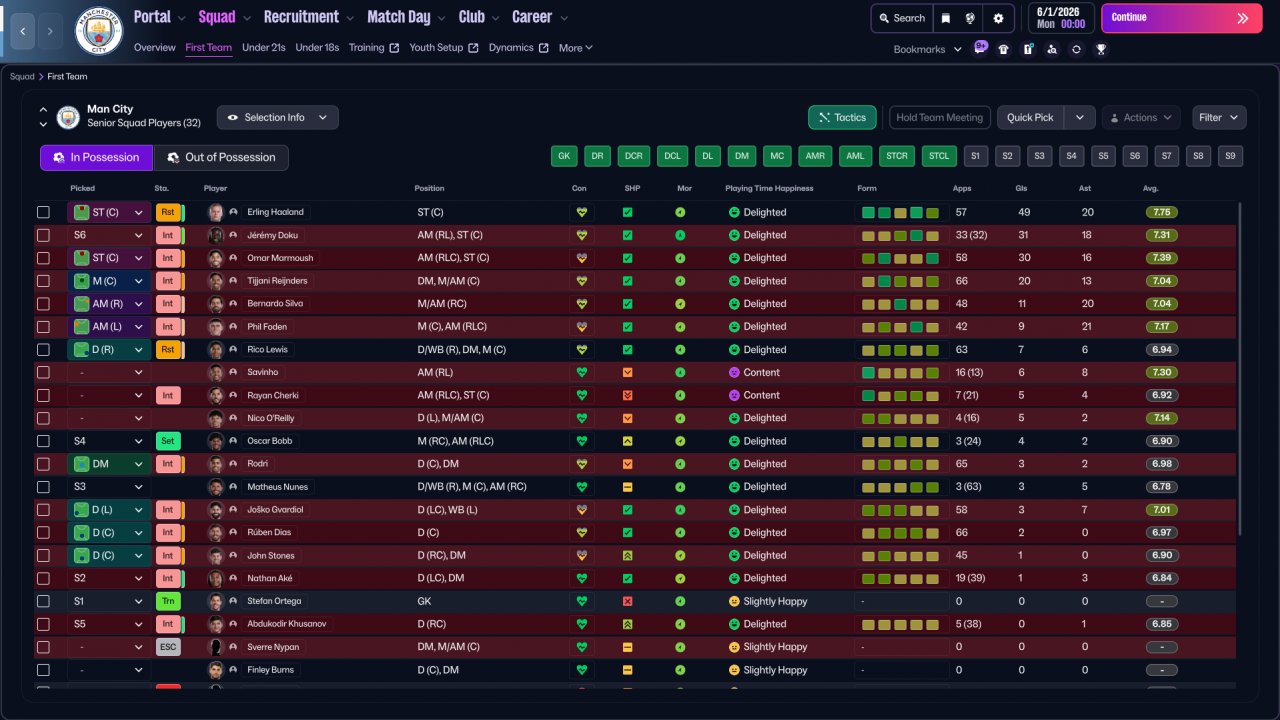The height and width of the screenshot is (720, 1280).
Task: Click Jérémy Doku's morale icon
Action: [x=680, y=235]
